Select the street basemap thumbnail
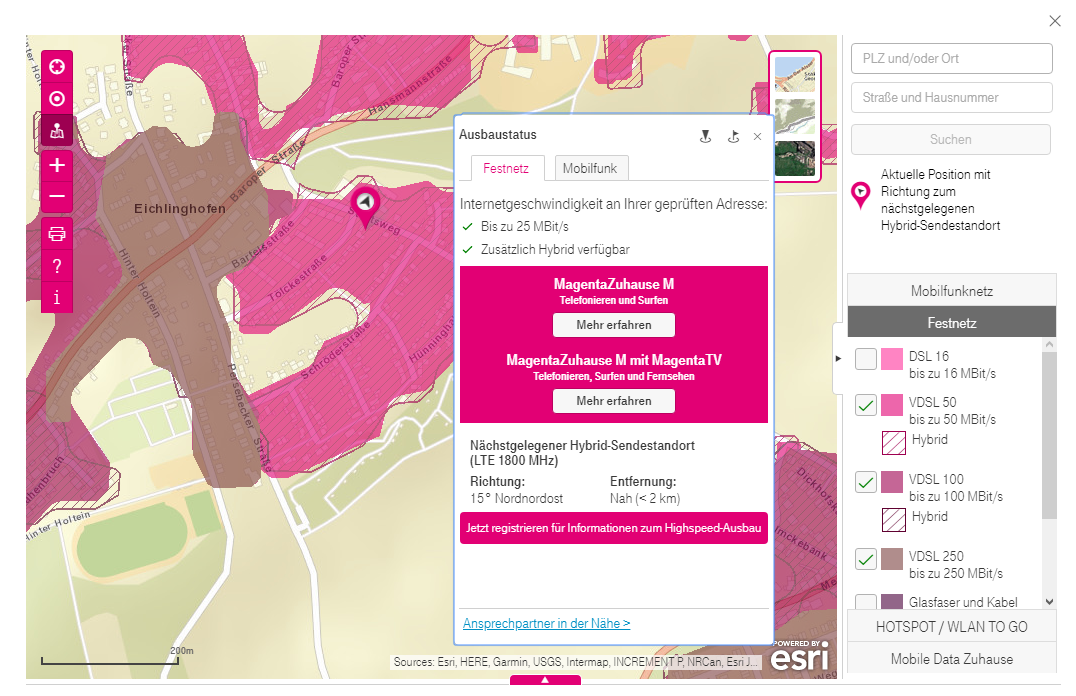This screenshot has width=1076, height=696. [795, 74]
